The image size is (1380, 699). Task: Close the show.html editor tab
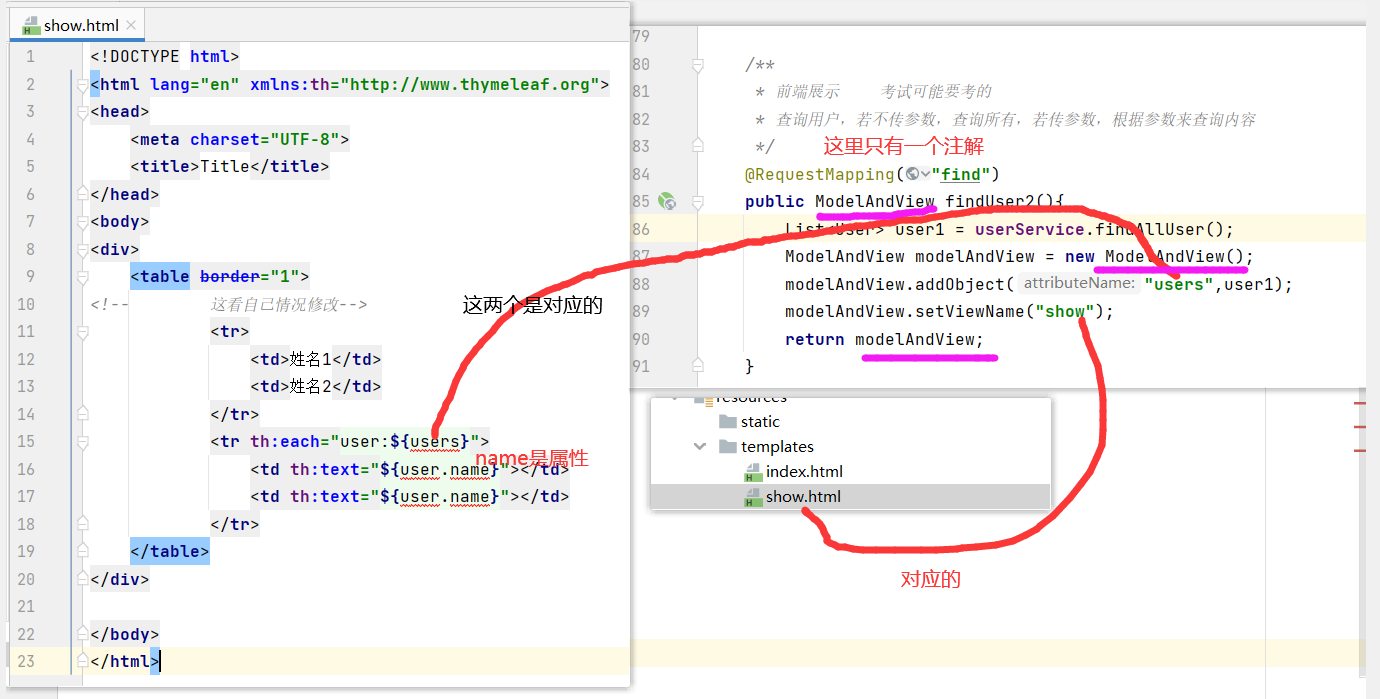[132, 25]
